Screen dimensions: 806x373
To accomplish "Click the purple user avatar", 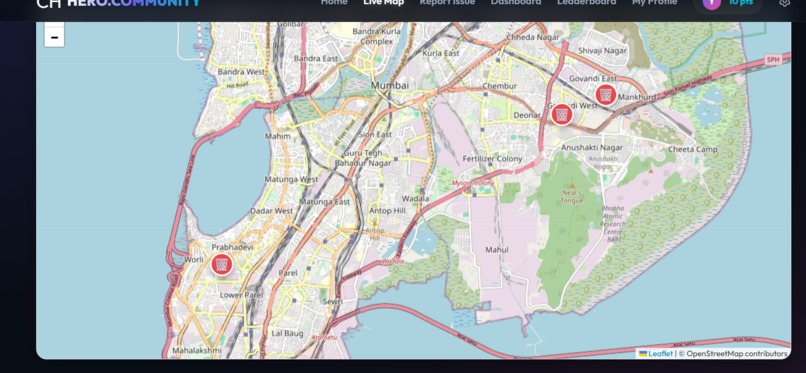I will click(711, 2).
